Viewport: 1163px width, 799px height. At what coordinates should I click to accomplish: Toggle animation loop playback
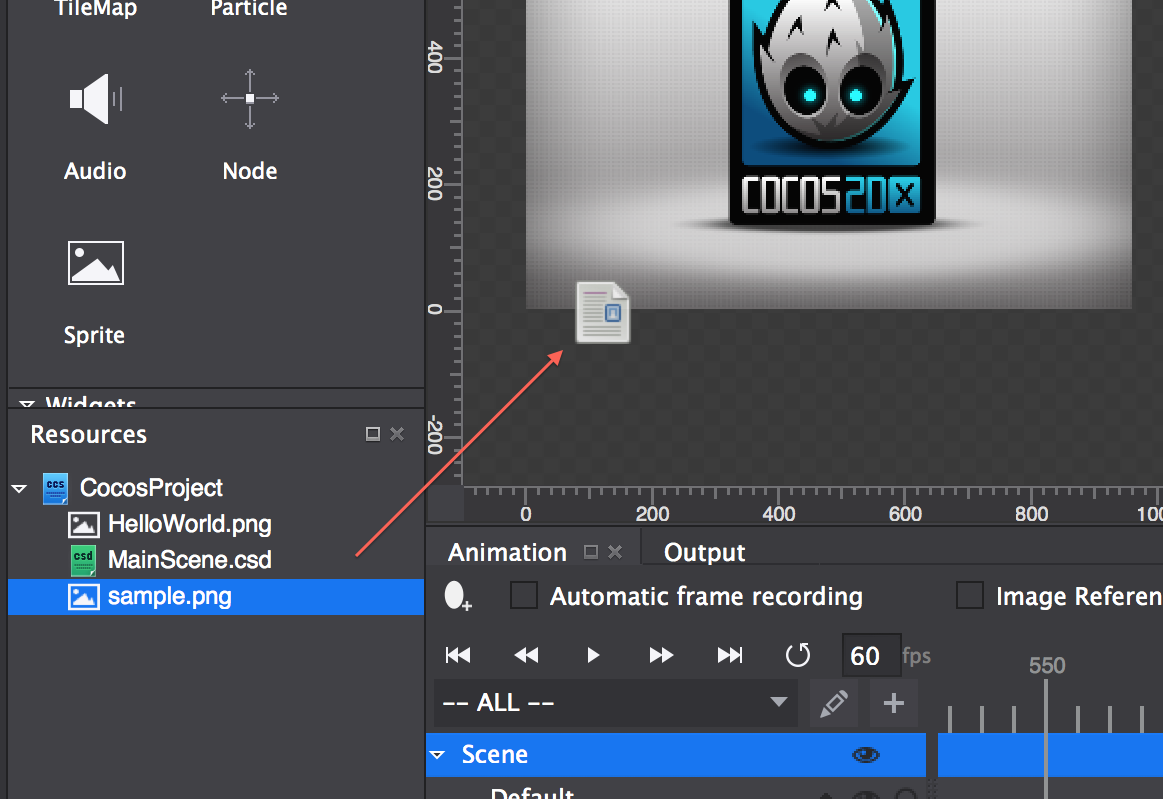[798, 655]
